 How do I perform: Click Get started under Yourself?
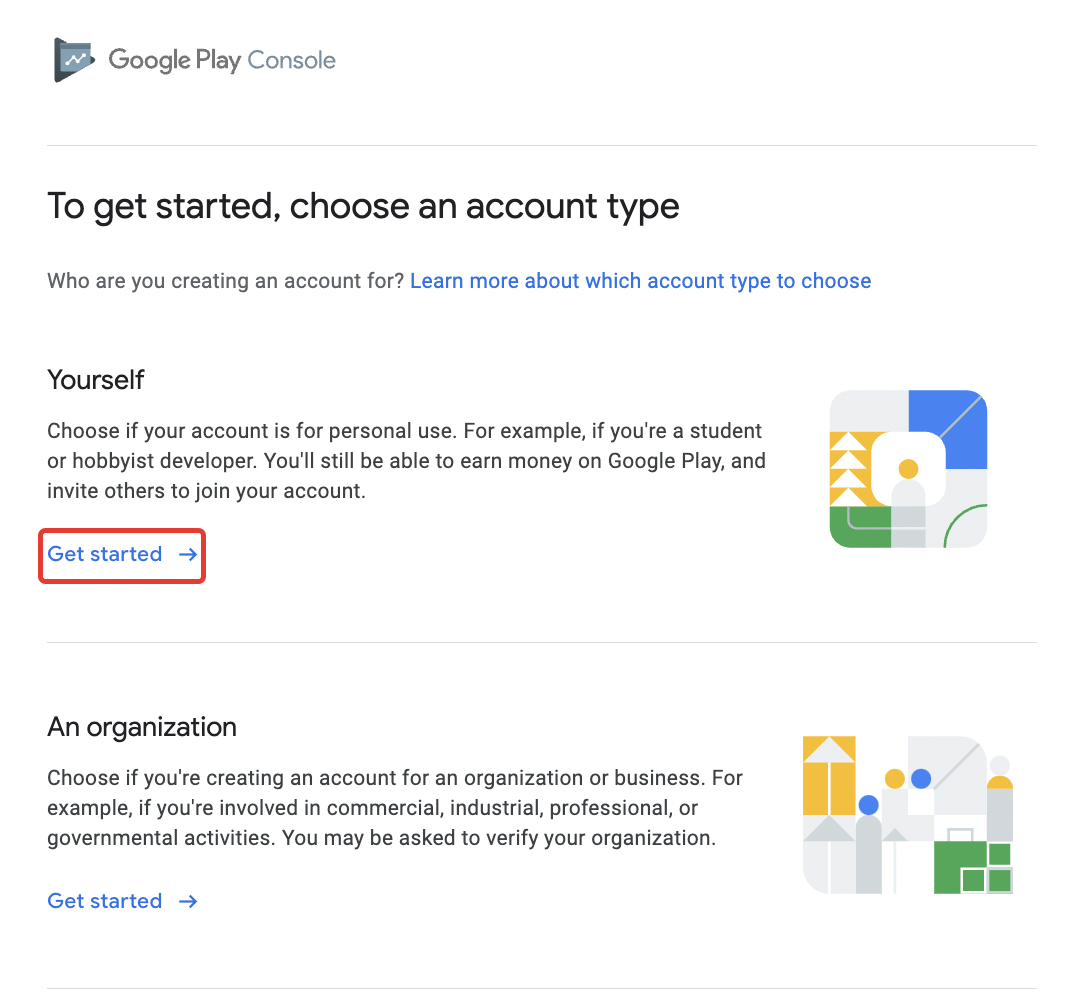point(105,554)
